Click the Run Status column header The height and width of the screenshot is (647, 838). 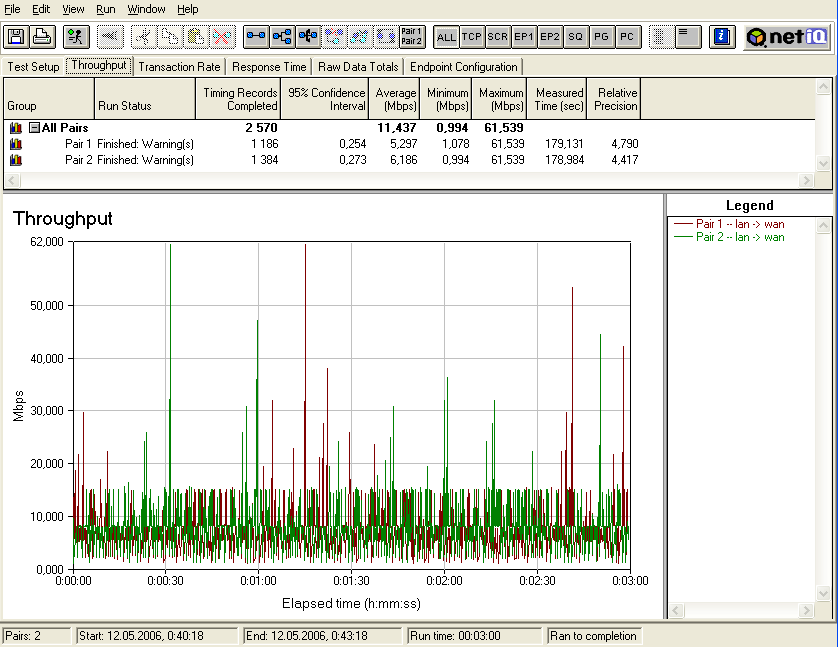pyautogui.click(x=124, y=105)
